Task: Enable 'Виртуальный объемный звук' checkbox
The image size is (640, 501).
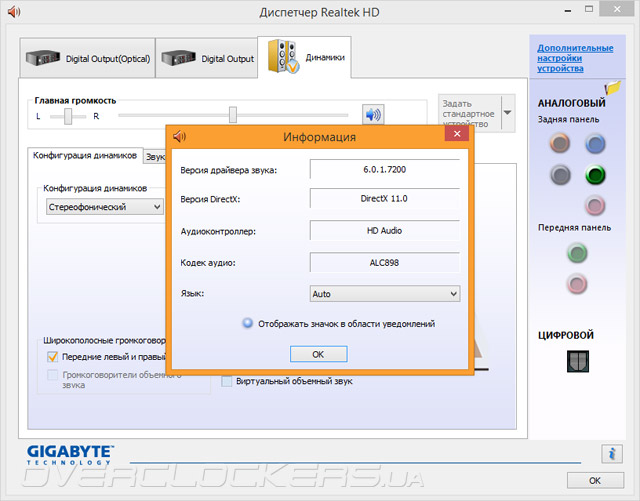Action: [226, 381]
